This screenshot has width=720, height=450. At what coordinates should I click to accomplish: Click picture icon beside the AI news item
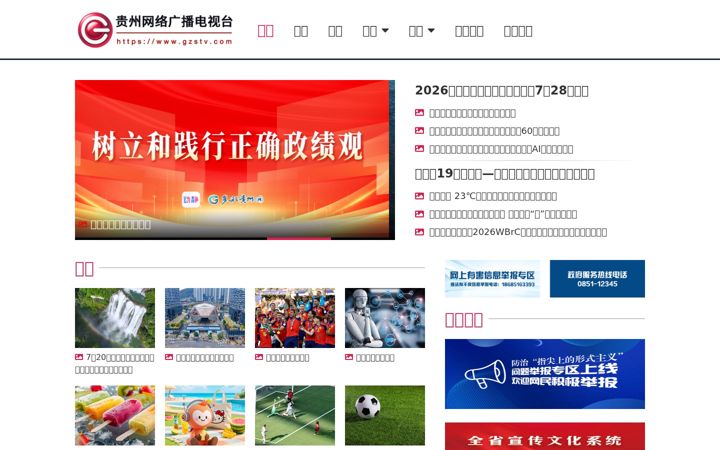click(419, 149)
